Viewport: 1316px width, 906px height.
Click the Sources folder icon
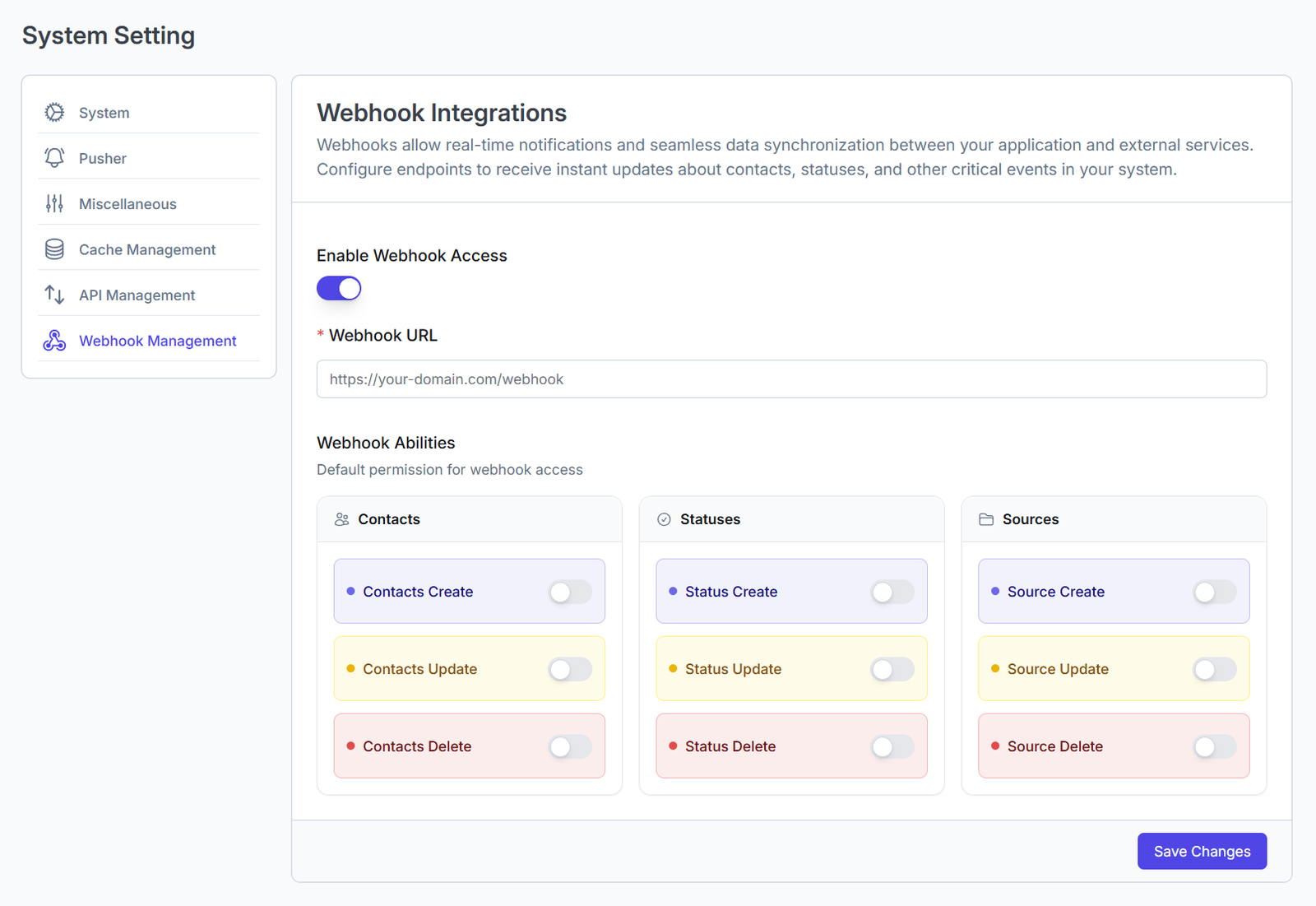(986, 519)
